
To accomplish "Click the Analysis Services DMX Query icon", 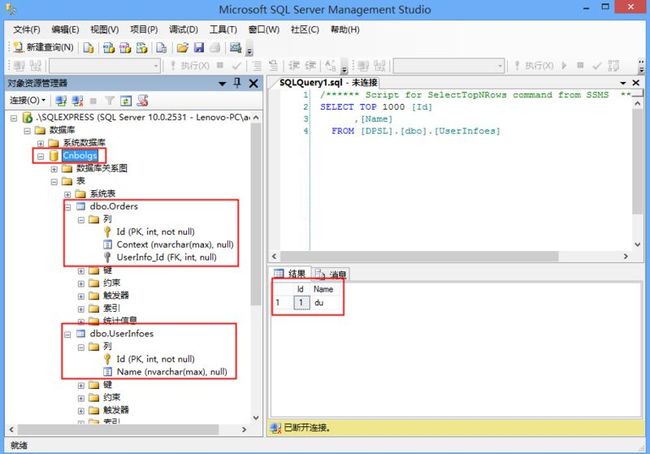I will pos(125,48).
